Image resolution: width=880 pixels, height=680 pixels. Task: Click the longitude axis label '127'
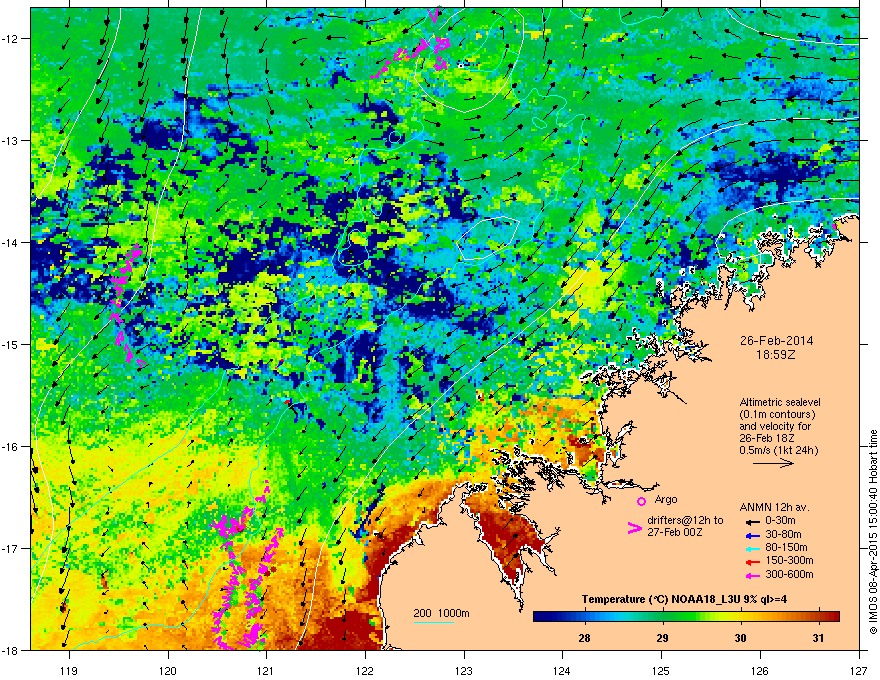859,670
